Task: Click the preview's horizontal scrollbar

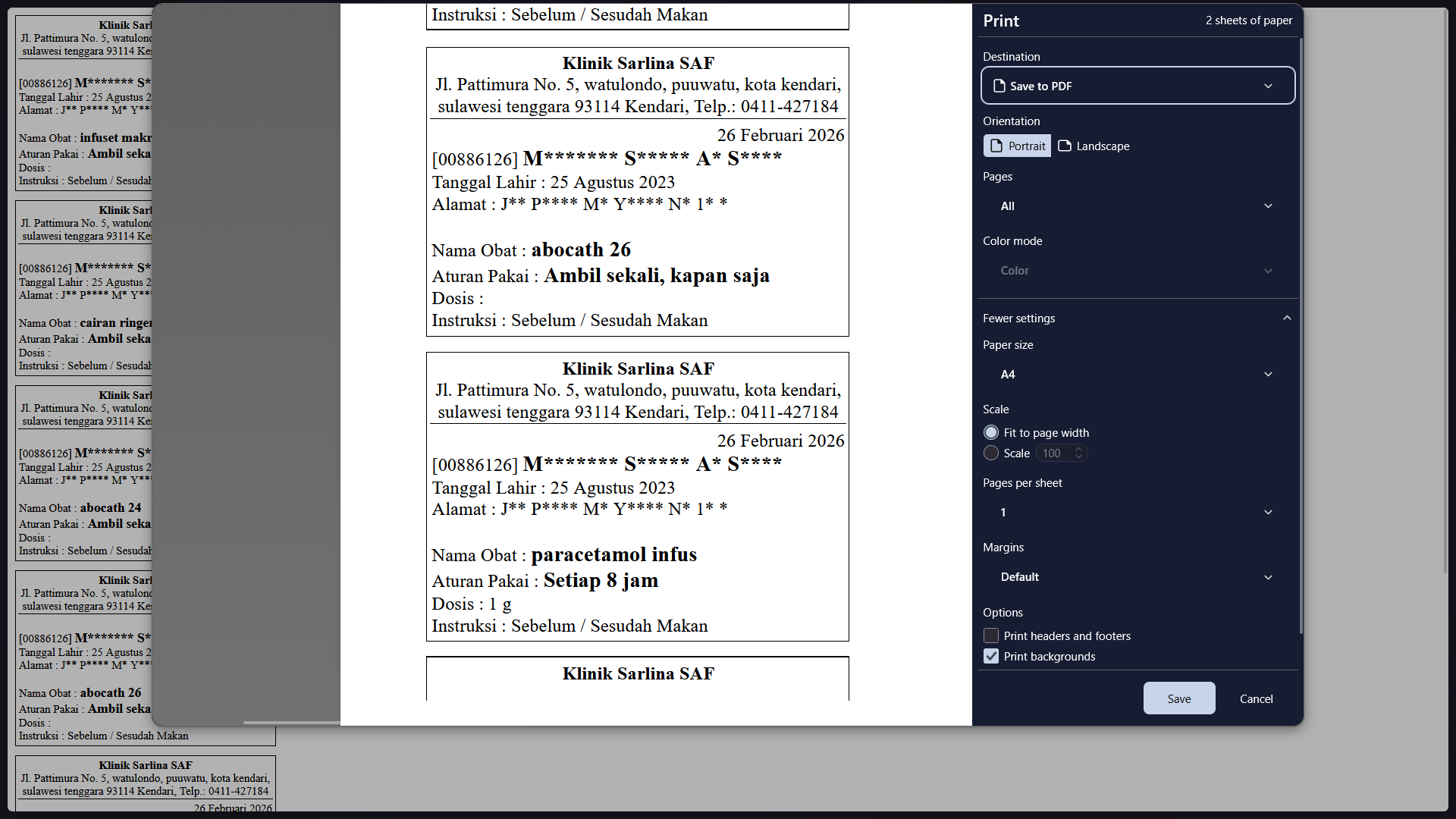Action: (x=292, y=723)
